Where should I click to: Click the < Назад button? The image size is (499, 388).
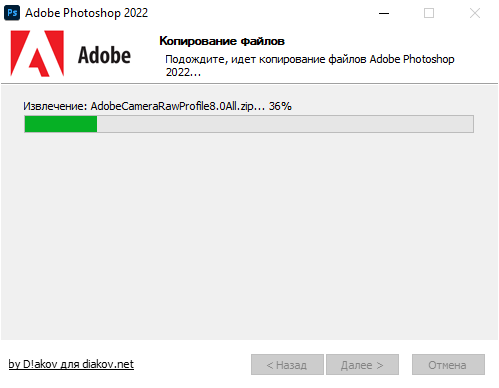(x=287, y=365)
